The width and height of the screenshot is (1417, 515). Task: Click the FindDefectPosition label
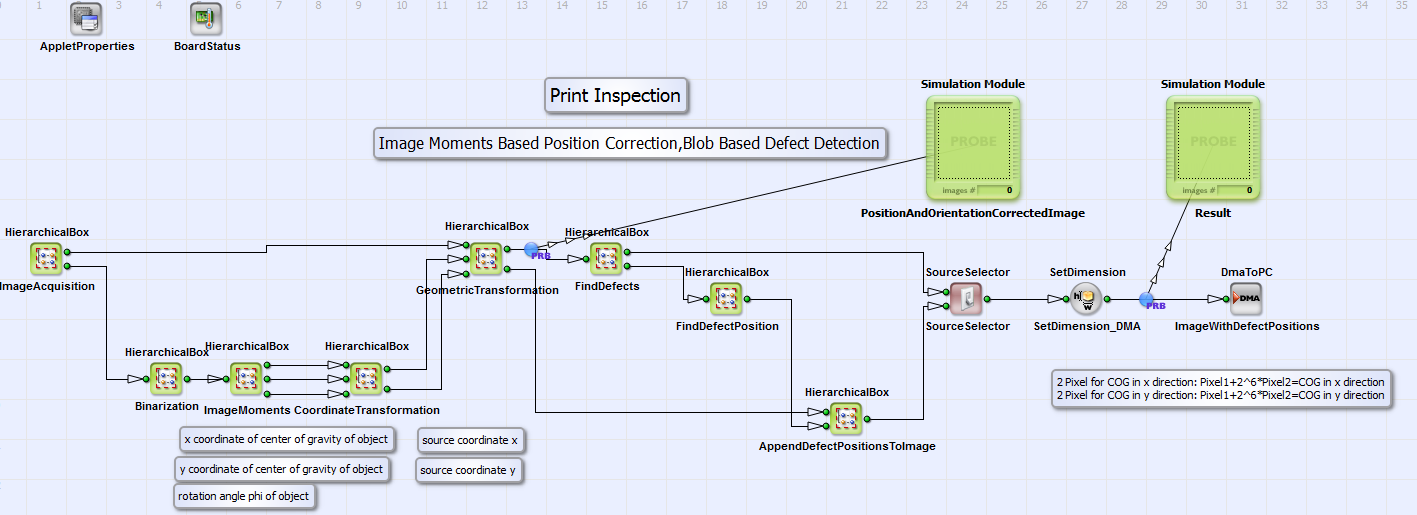pyautogui.click(x=727, y=326)
